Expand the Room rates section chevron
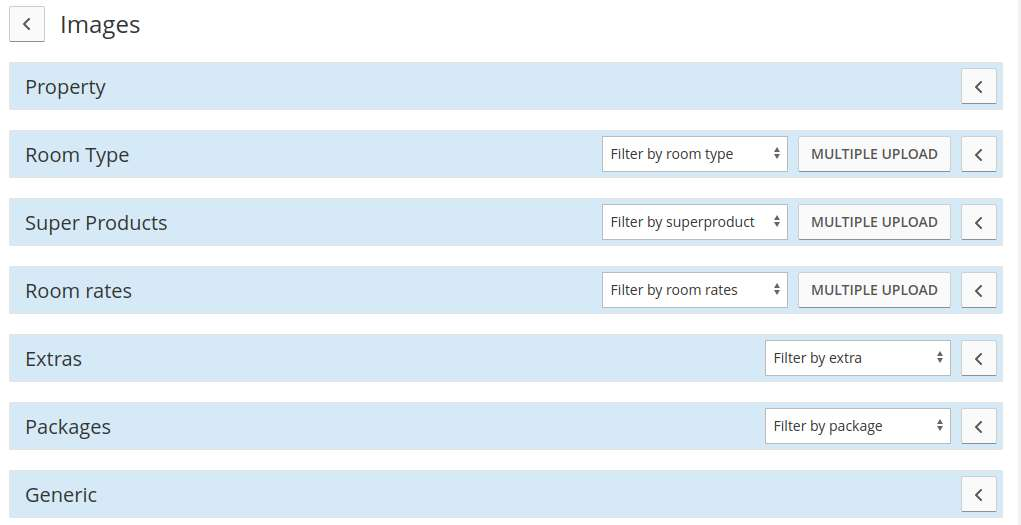Image resolution: width=1021 pixels, height=525 pixels. (x=978, y=291)
